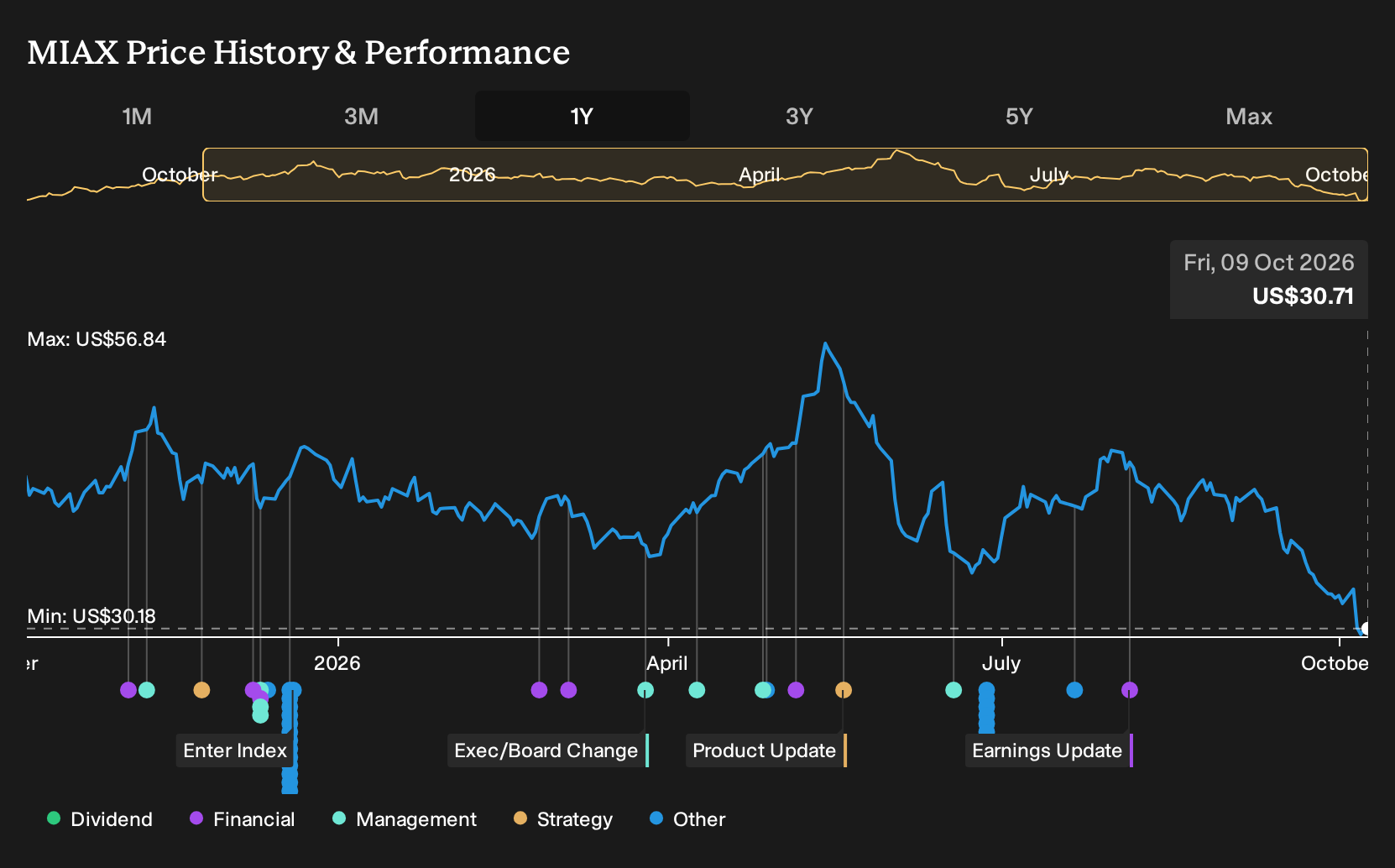
Task: Select the second Financial marker after 2026 label
Action: tap(568, 690)
